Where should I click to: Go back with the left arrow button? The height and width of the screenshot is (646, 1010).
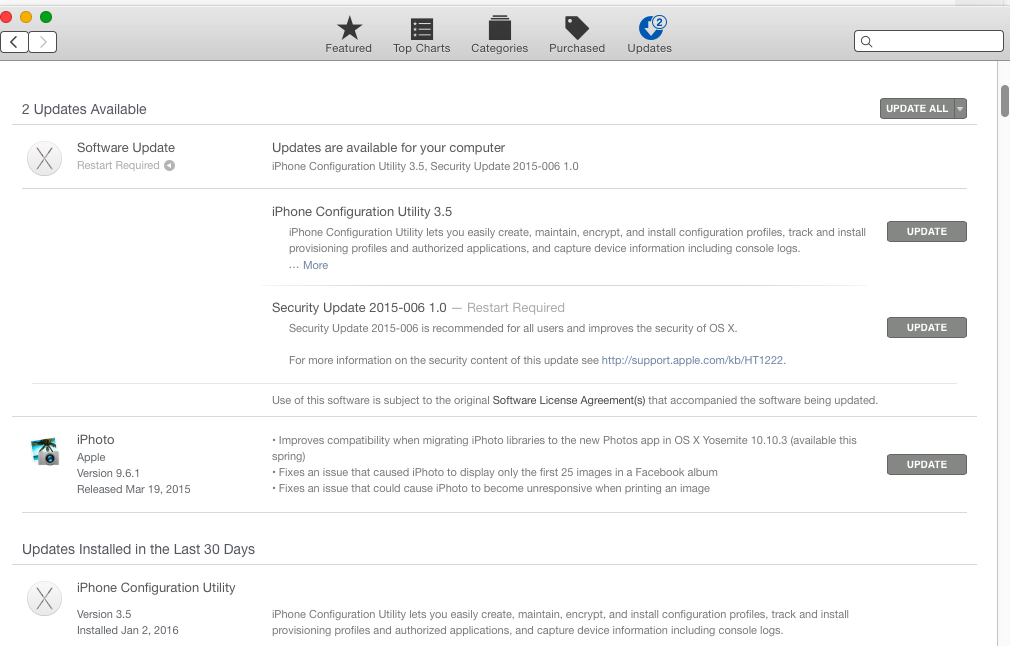[14, 42]
